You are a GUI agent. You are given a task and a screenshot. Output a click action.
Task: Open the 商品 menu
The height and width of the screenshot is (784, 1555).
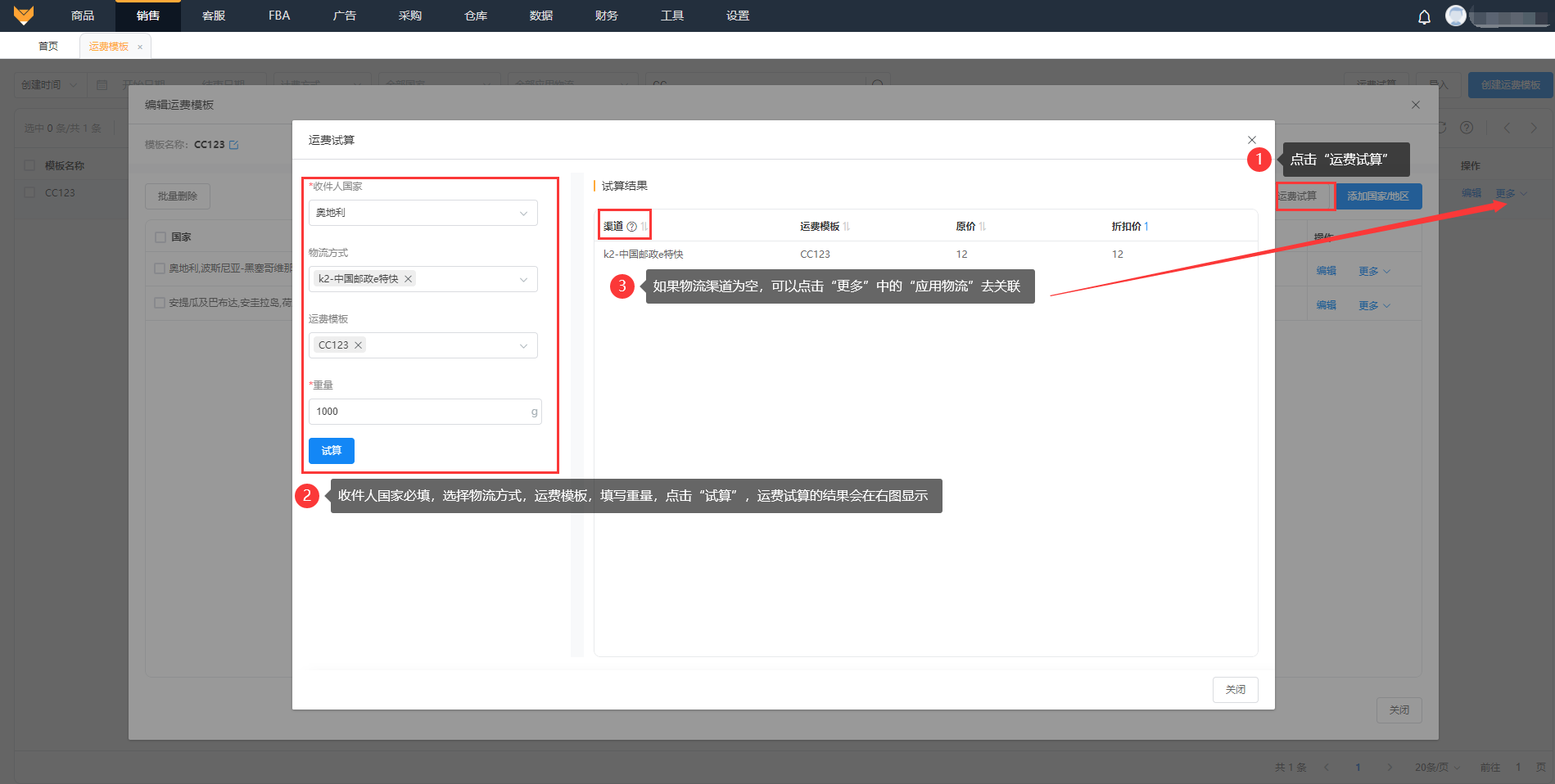(x=83, y=16)
